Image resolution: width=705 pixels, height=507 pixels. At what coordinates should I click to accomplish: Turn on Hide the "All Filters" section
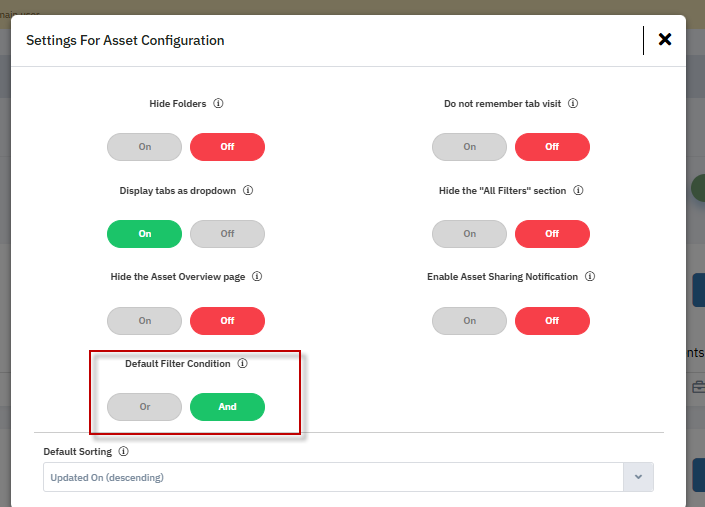tap(470, 234)
